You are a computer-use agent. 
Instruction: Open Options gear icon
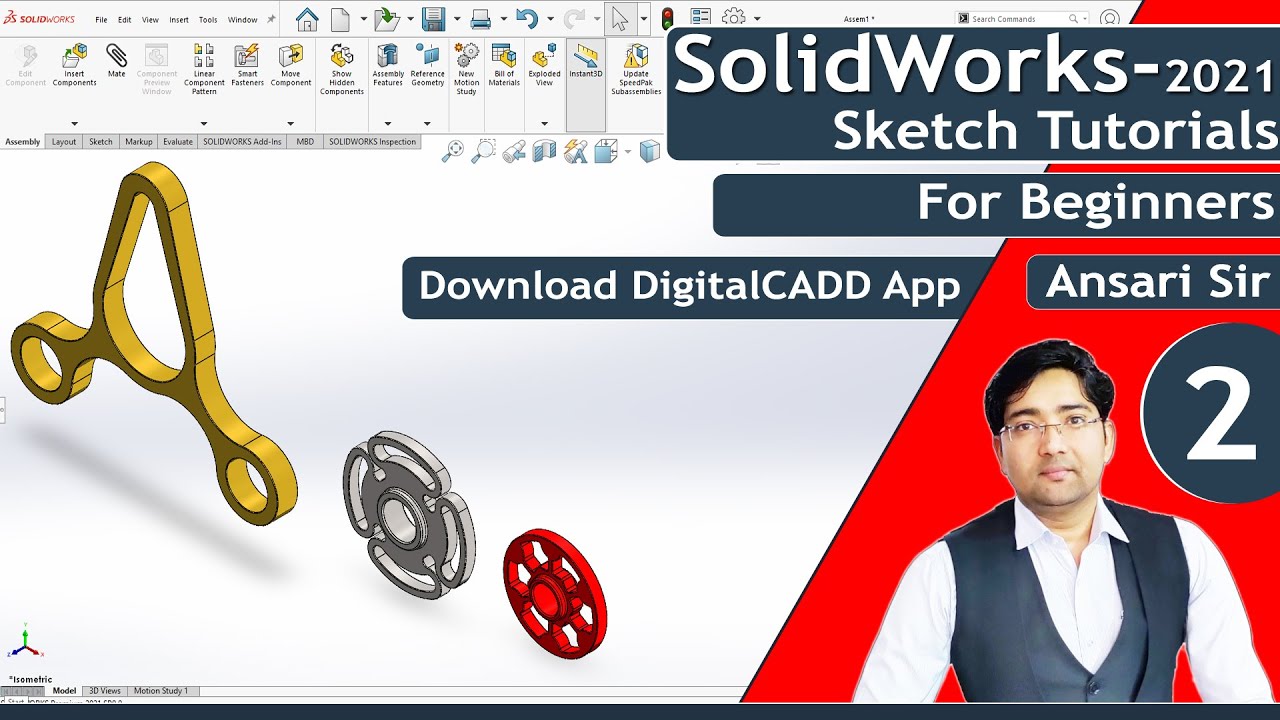coord(734,18)
